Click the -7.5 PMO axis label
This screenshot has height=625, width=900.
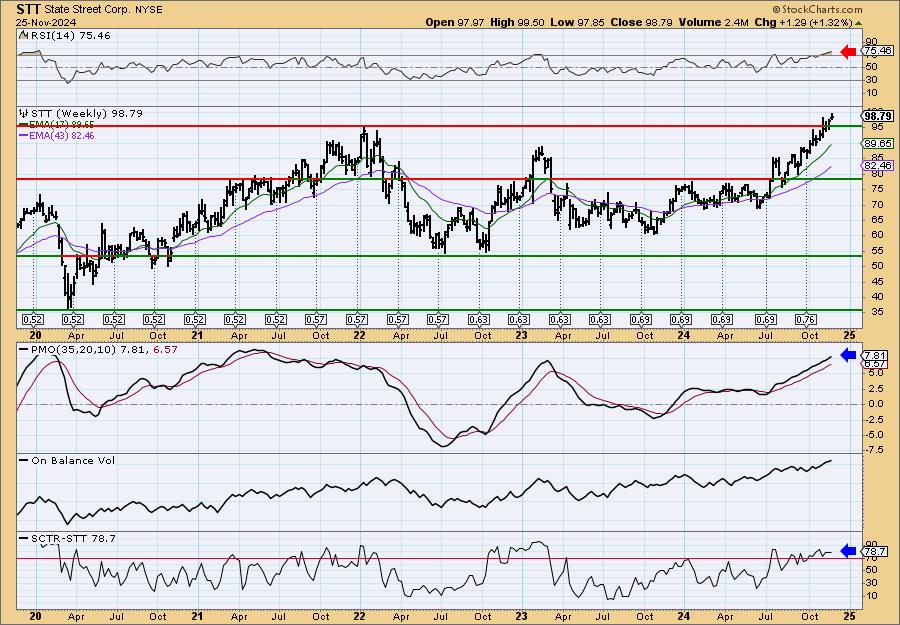(x=876, y=450)
